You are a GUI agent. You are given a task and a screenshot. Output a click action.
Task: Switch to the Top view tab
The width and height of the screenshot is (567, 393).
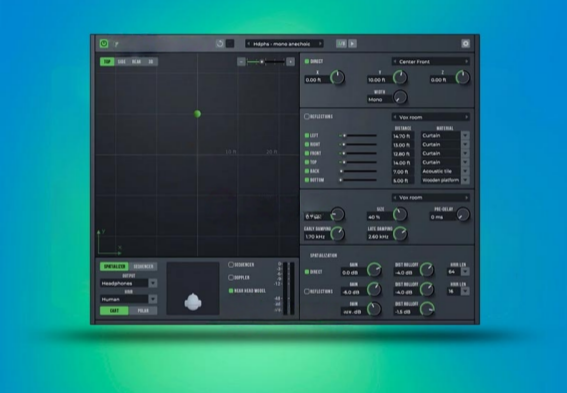[x=107, y=62]
